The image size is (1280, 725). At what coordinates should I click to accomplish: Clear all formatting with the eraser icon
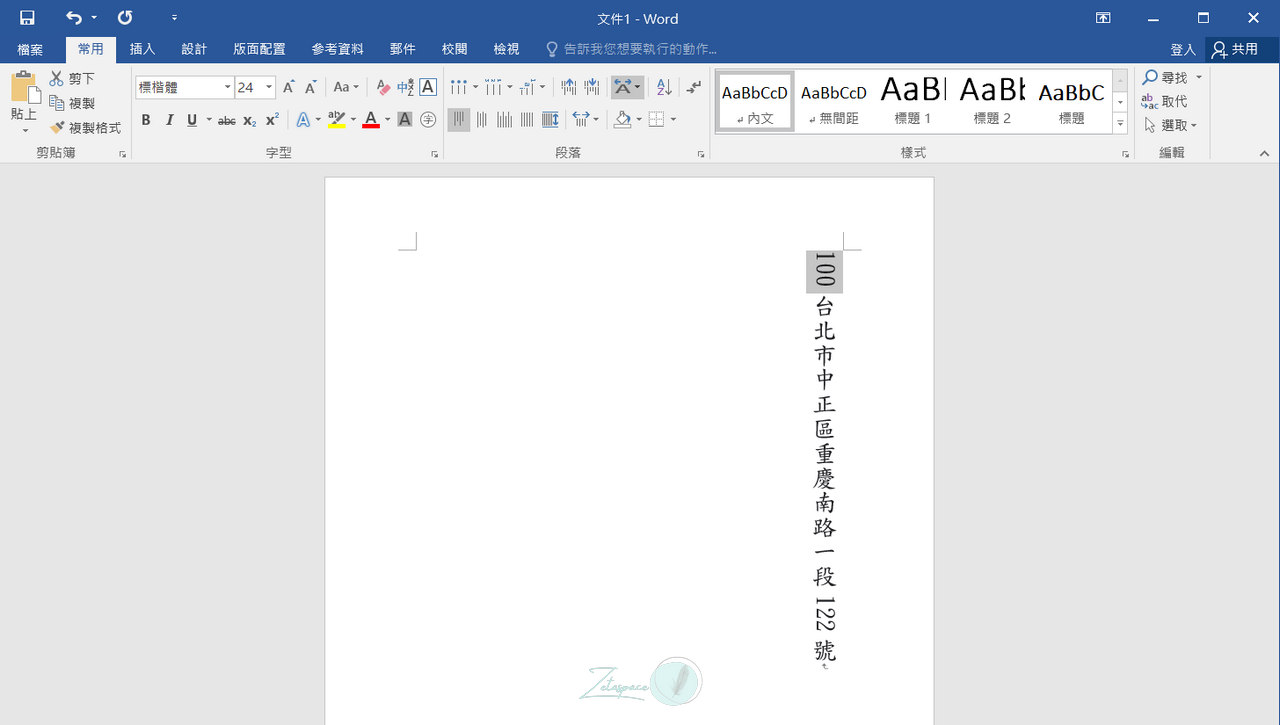point(383,87)
